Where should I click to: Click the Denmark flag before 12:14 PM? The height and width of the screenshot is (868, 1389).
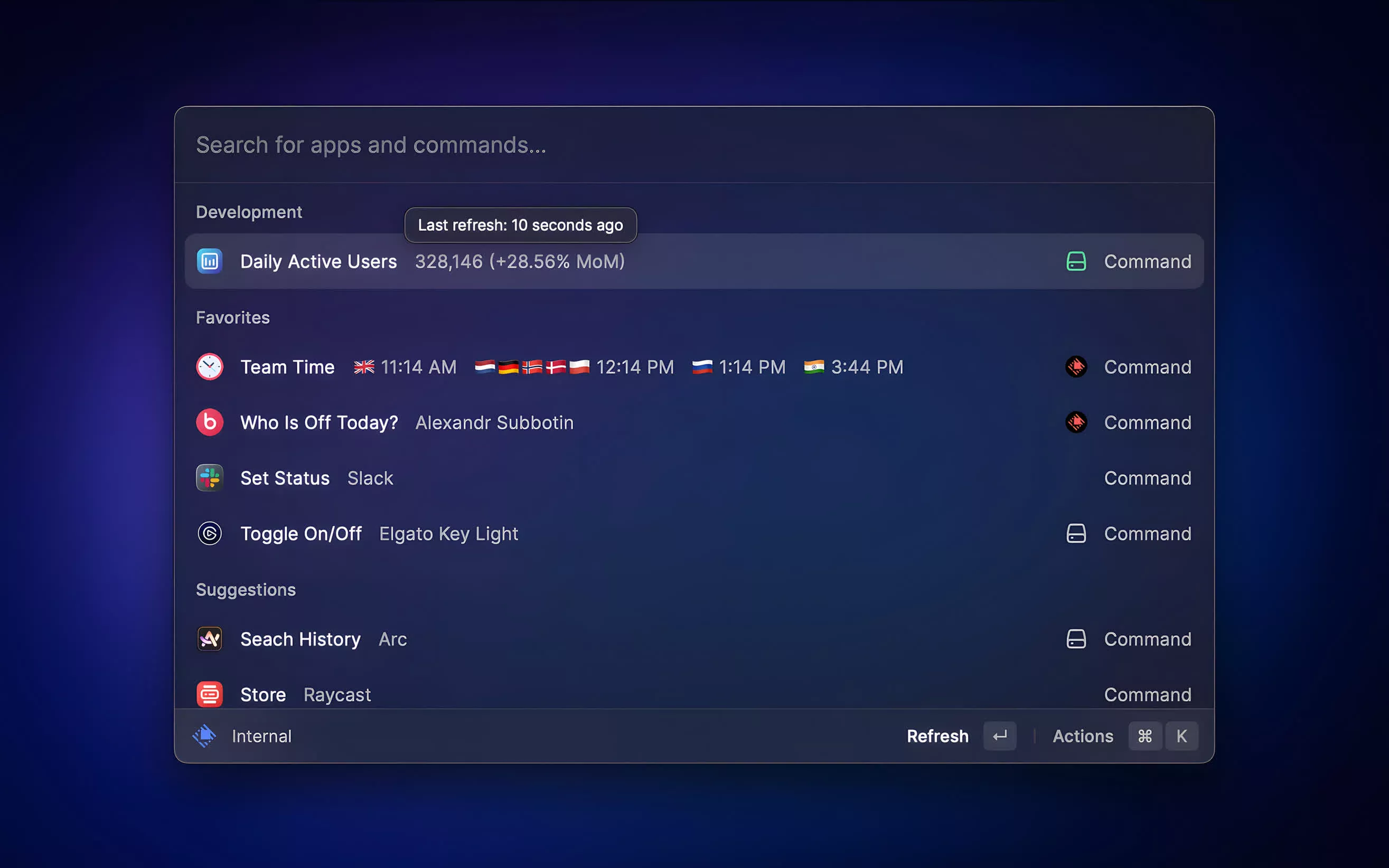pos(556,367)
